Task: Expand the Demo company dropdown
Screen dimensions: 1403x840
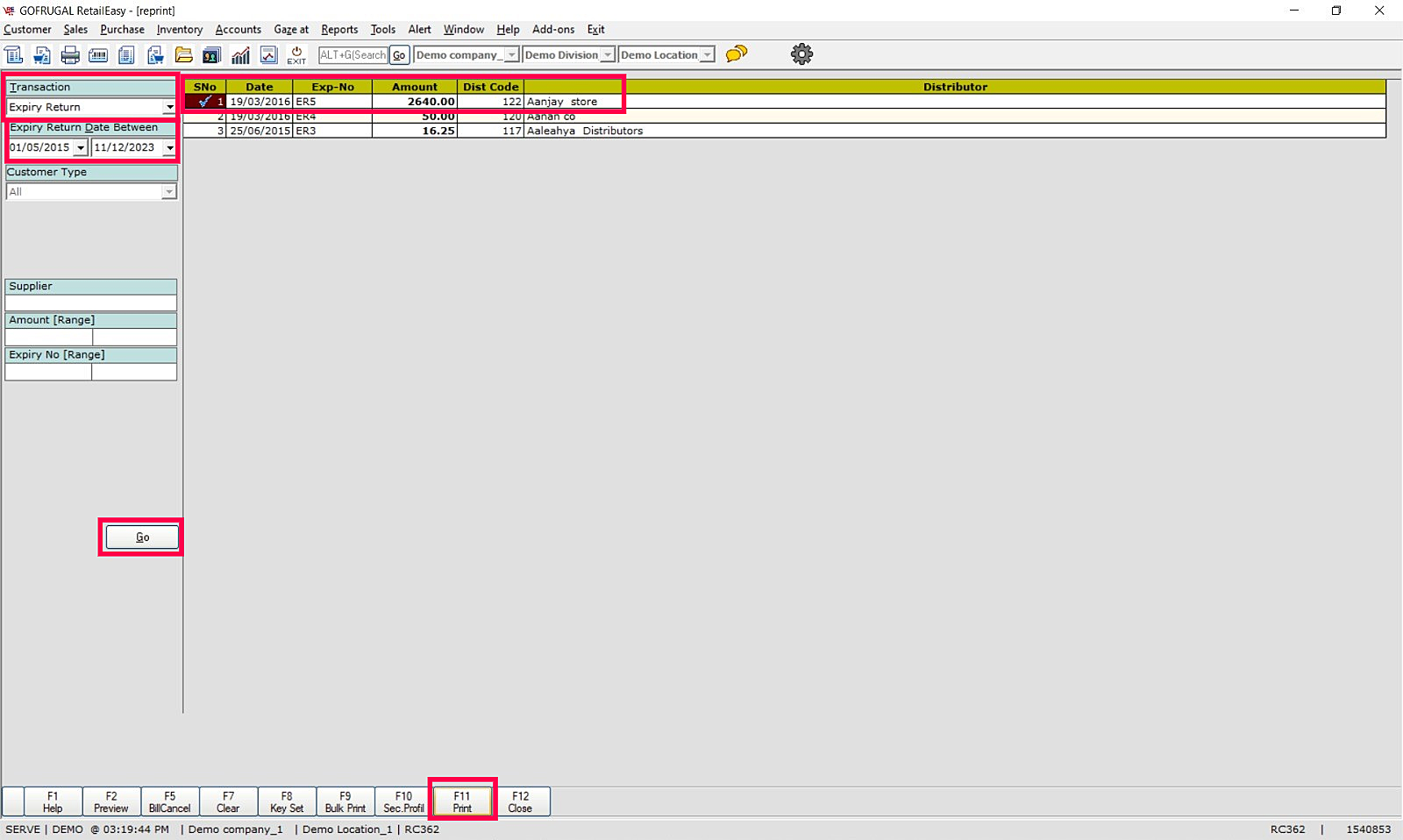Action: click(511, 55)
